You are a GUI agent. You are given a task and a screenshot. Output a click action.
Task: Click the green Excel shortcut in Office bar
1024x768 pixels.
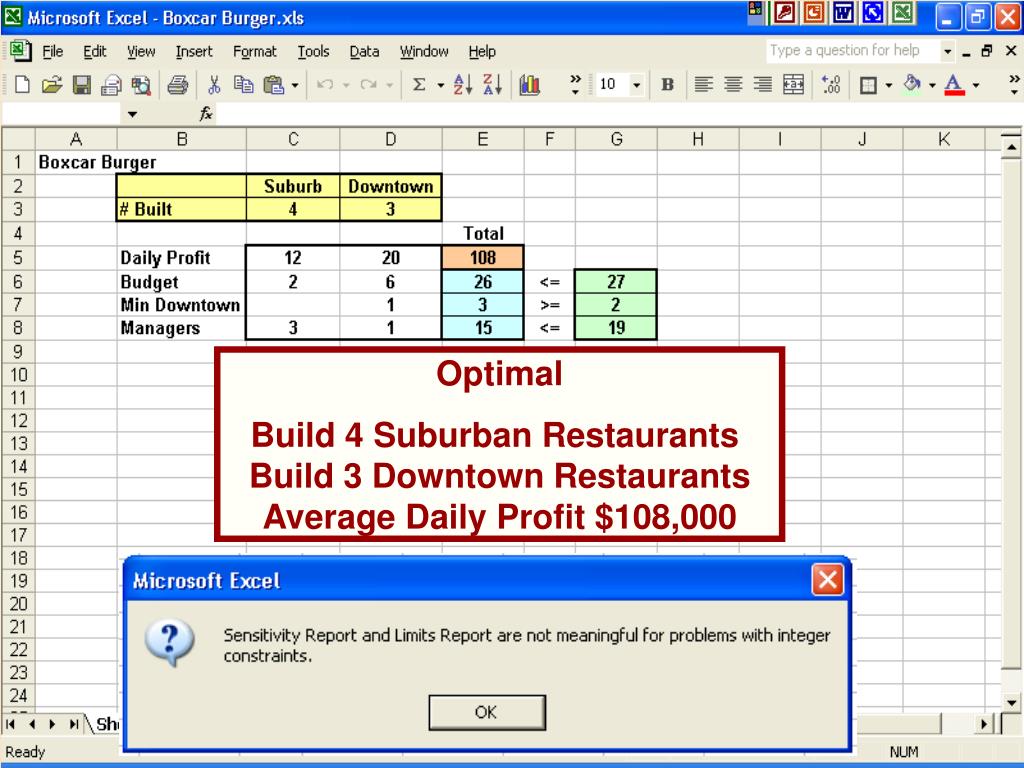click(903, 12)
